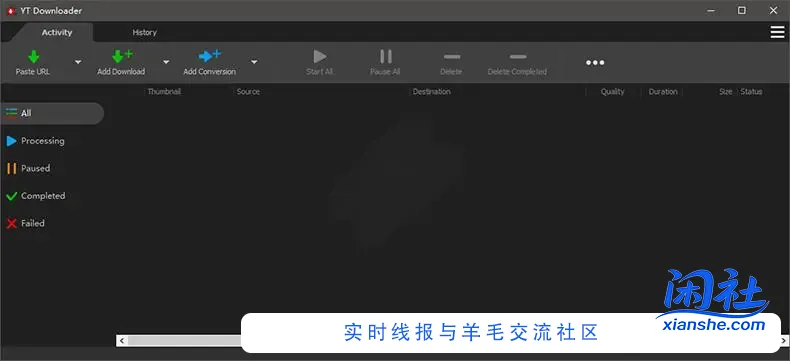Sort by the Status column header
This screenshot has height=361, width=790.
click(x=751, y=92)
